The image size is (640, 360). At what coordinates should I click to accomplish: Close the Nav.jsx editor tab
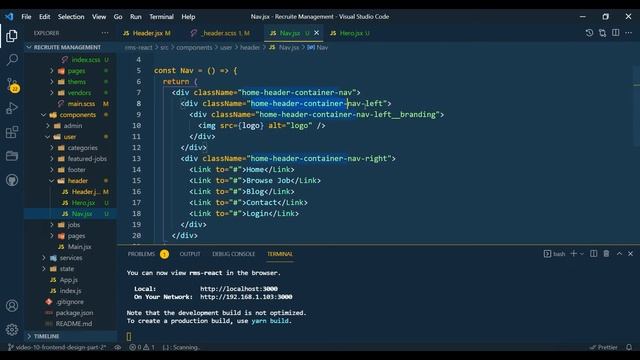(316, 33)
